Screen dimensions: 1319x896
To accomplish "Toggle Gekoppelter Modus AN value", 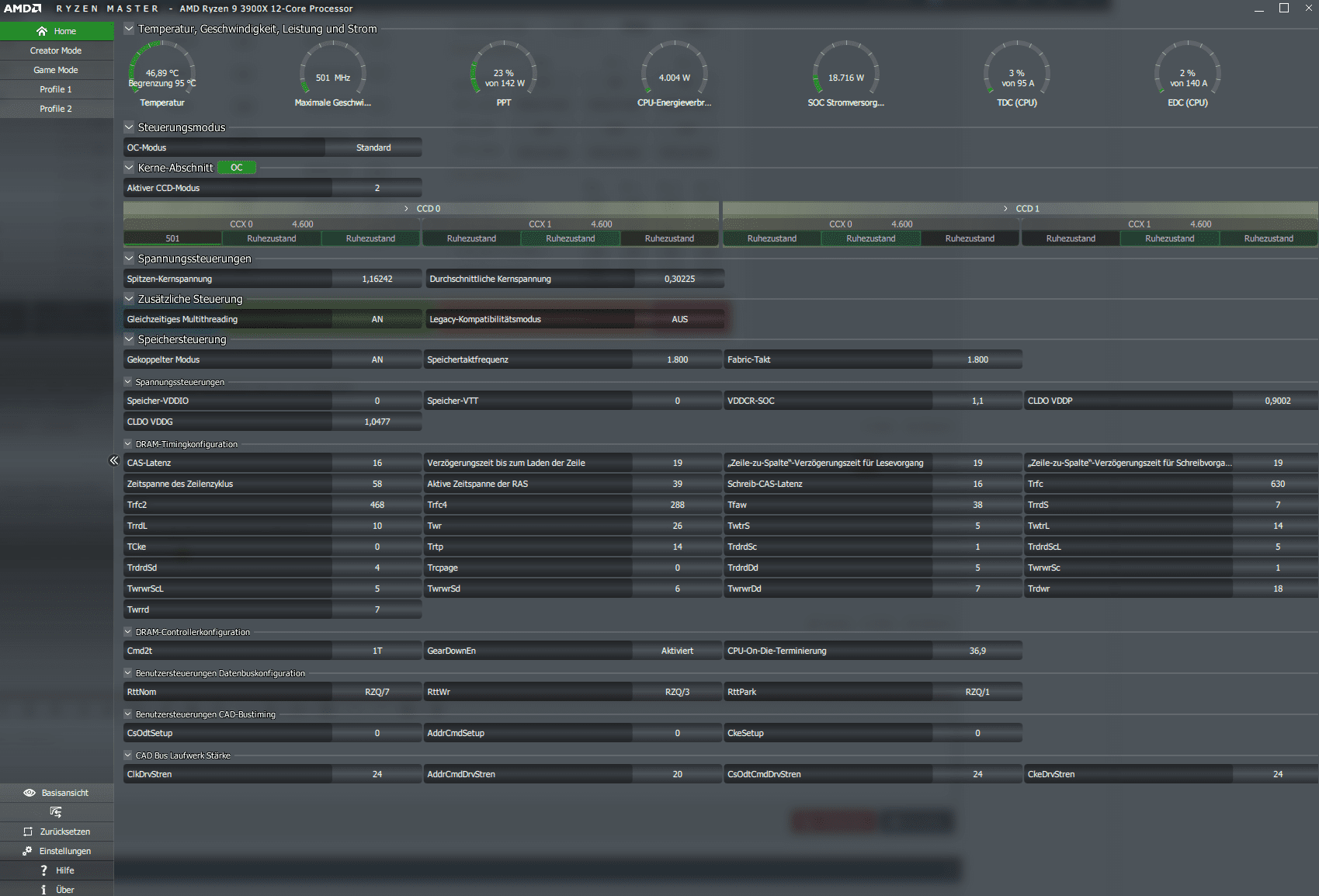I will (x=377, y=359).
